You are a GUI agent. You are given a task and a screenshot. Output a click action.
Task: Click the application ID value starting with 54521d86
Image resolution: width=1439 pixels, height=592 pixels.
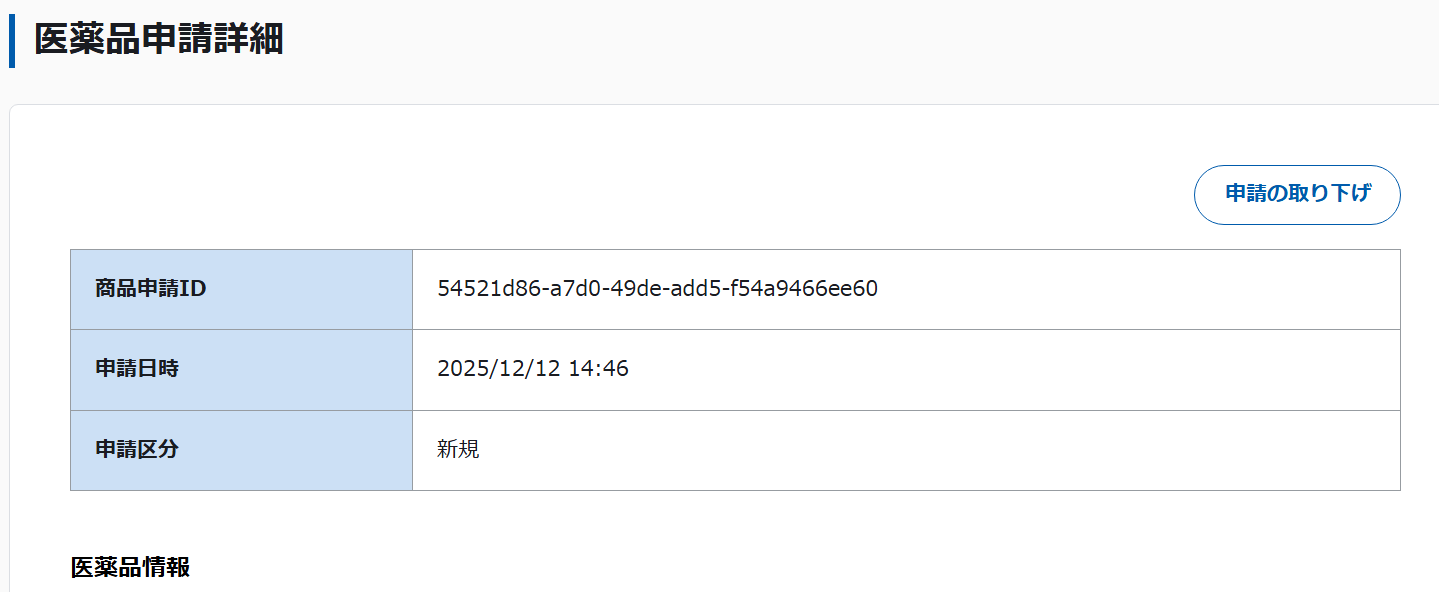[658, 288]
